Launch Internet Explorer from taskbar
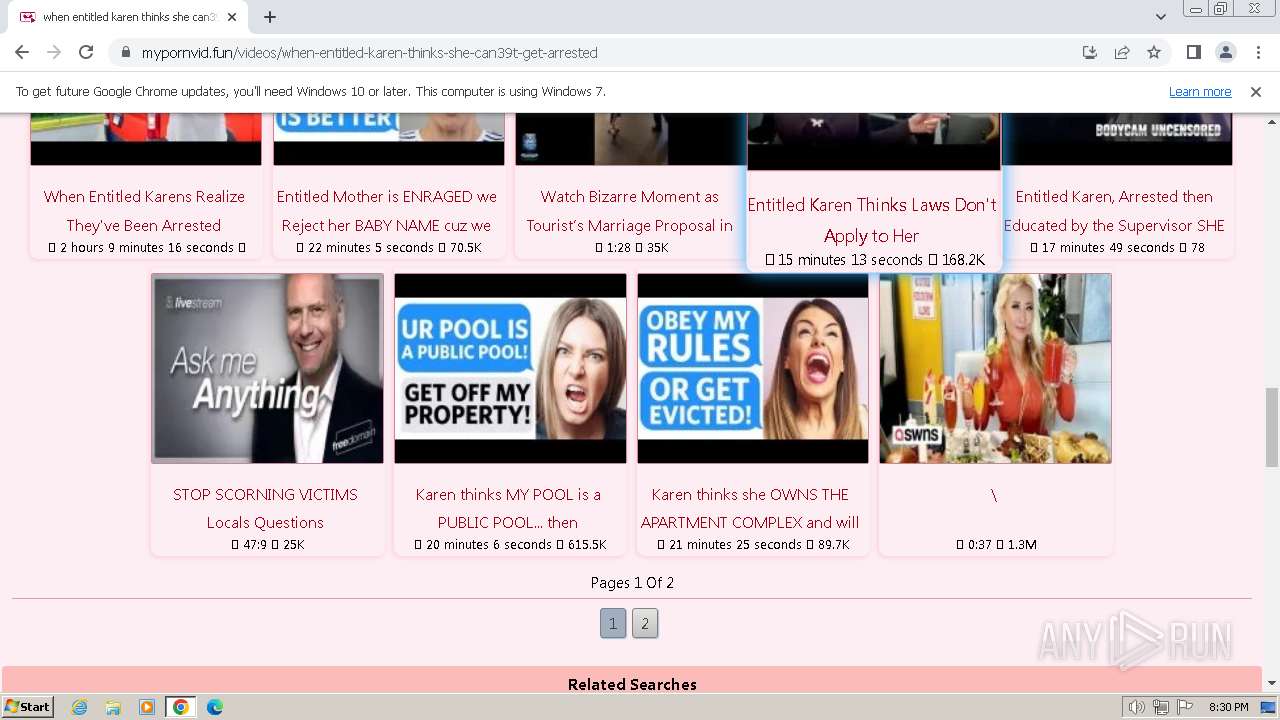The height and width of the screenshot is (720, 1280). point(80,707)
